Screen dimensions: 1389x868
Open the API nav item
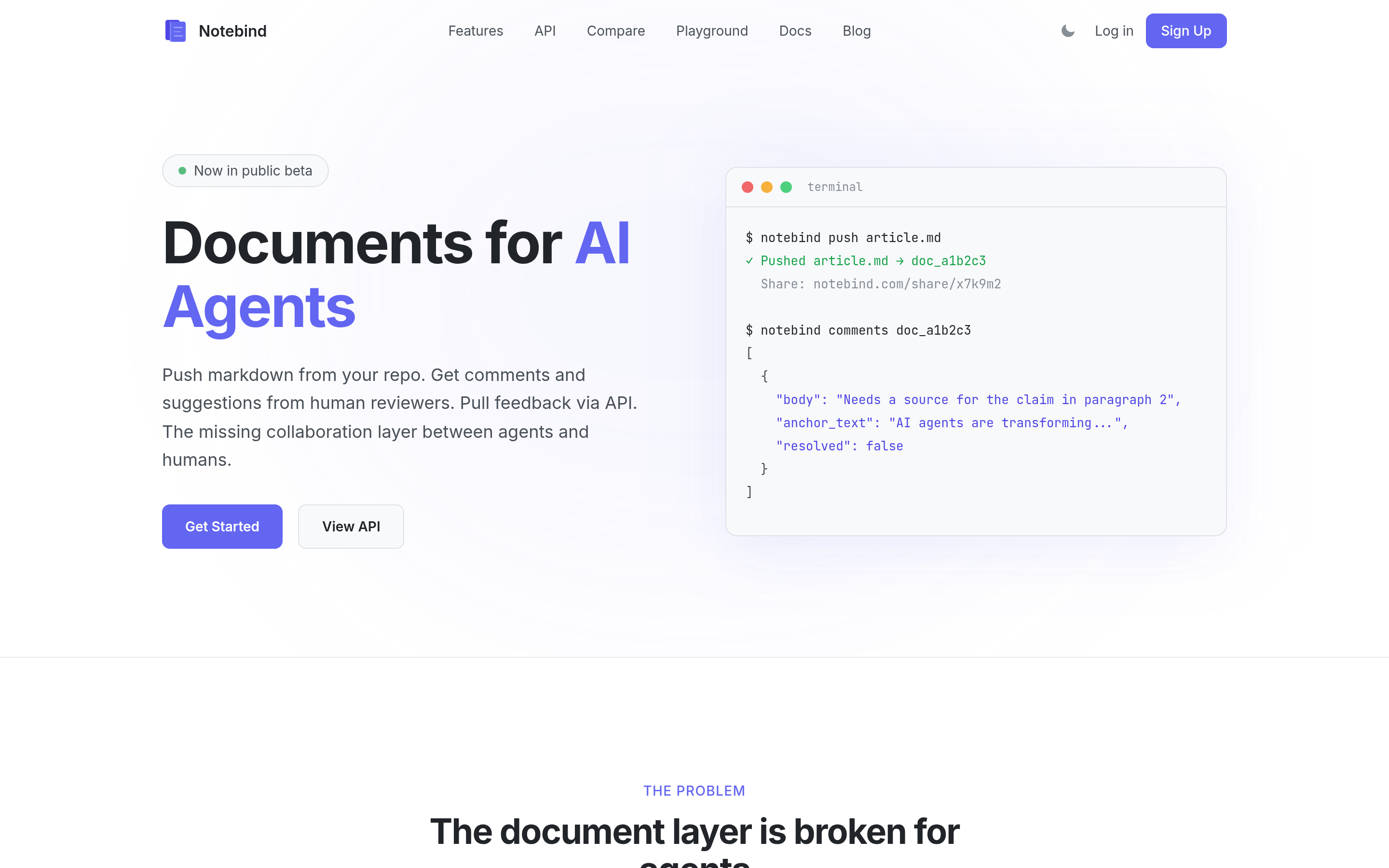point(545,31)
